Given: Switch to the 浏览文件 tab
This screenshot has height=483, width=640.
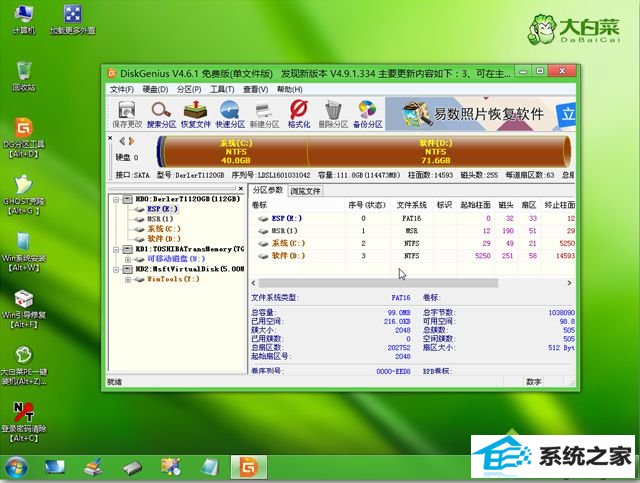Looking at the screenshot, I should (305, 191).
